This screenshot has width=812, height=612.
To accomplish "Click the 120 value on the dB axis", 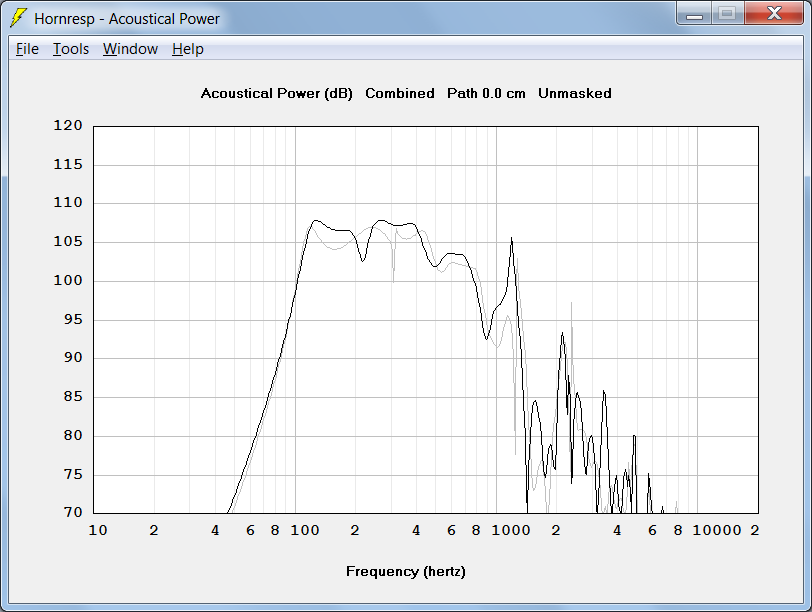I will [x=68, y=125].
